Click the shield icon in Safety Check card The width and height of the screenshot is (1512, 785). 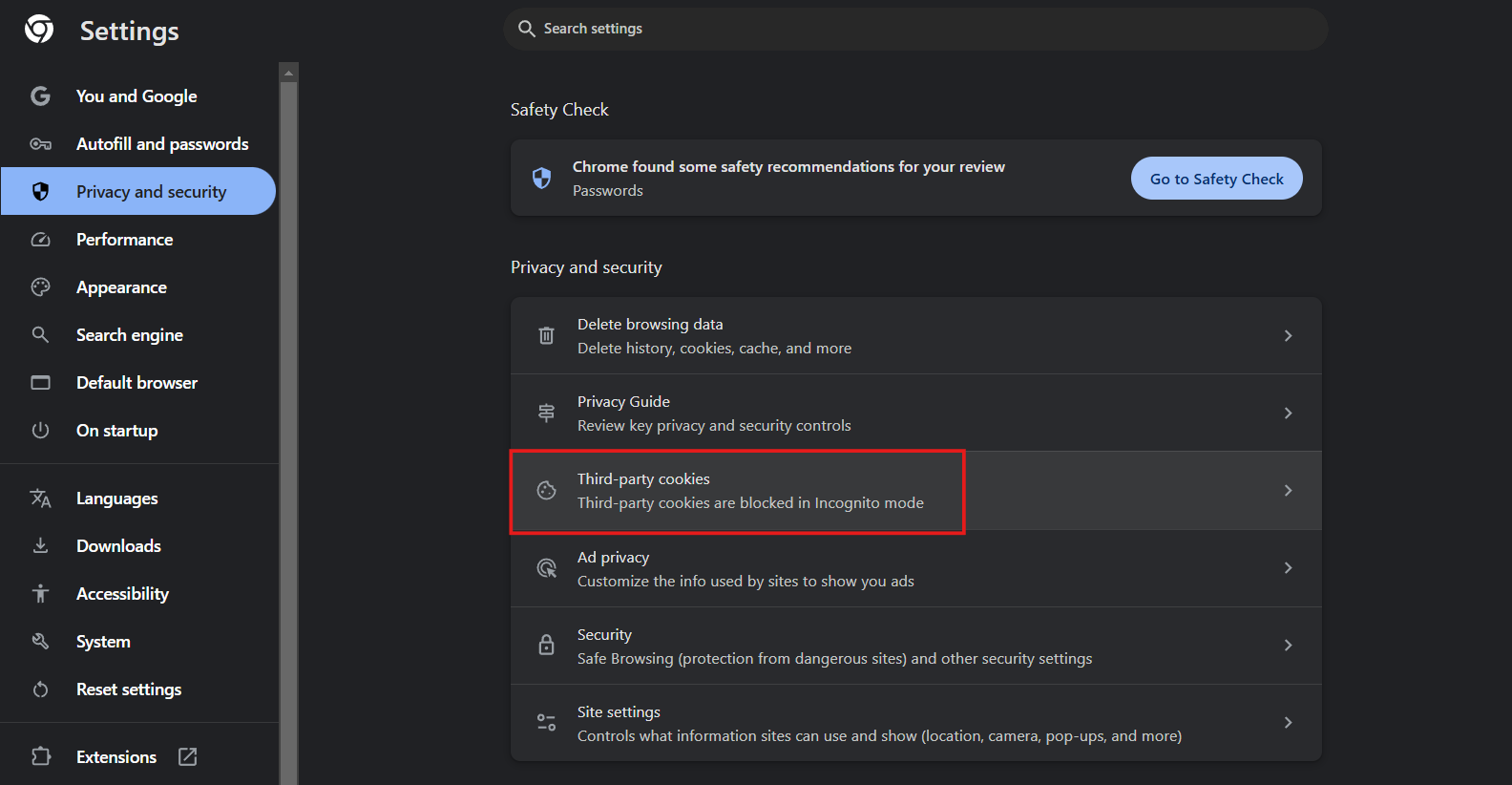[x=541, y=179]
